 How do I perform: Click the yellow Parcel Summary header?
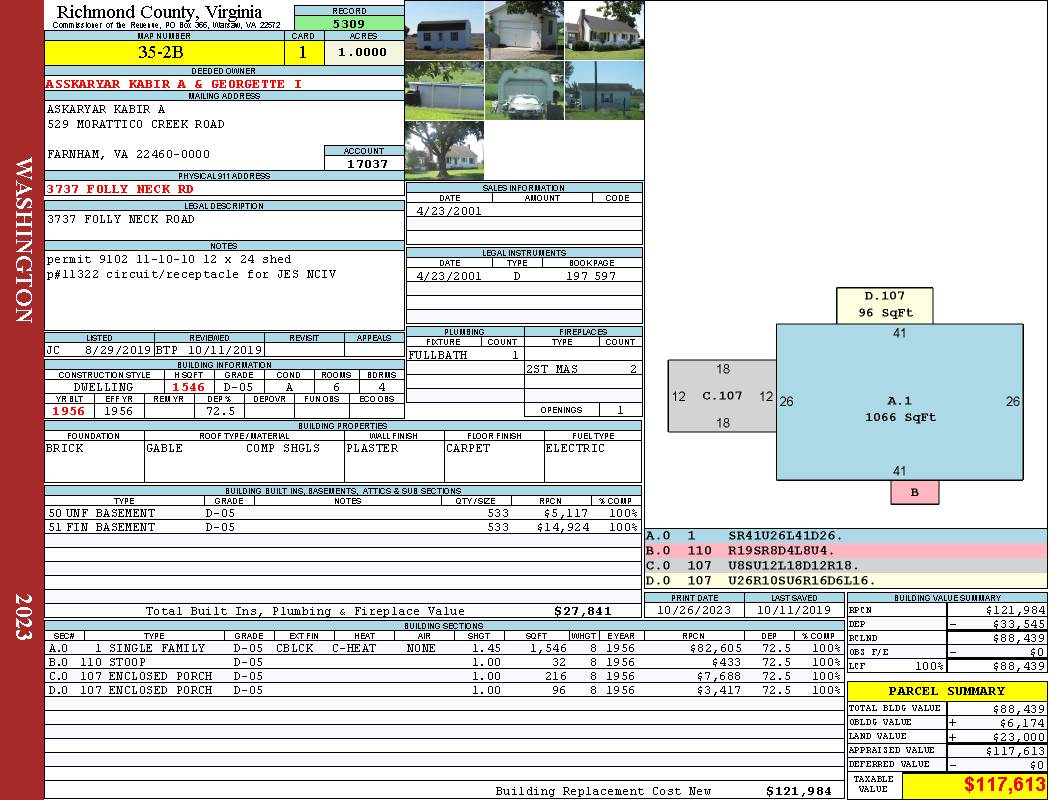tap(946, 691)
